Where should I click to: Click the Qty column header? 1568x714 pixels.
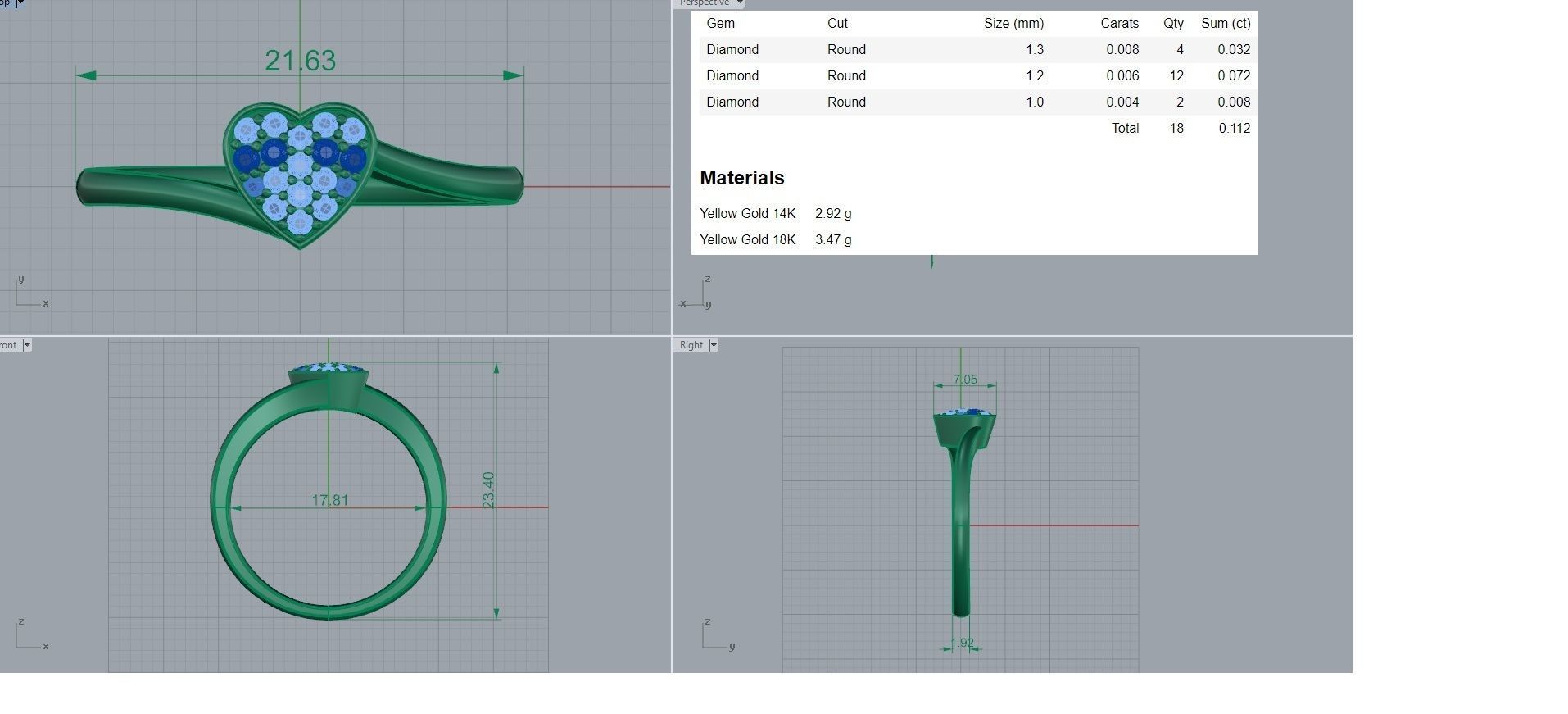click(x=1173, y=24)
